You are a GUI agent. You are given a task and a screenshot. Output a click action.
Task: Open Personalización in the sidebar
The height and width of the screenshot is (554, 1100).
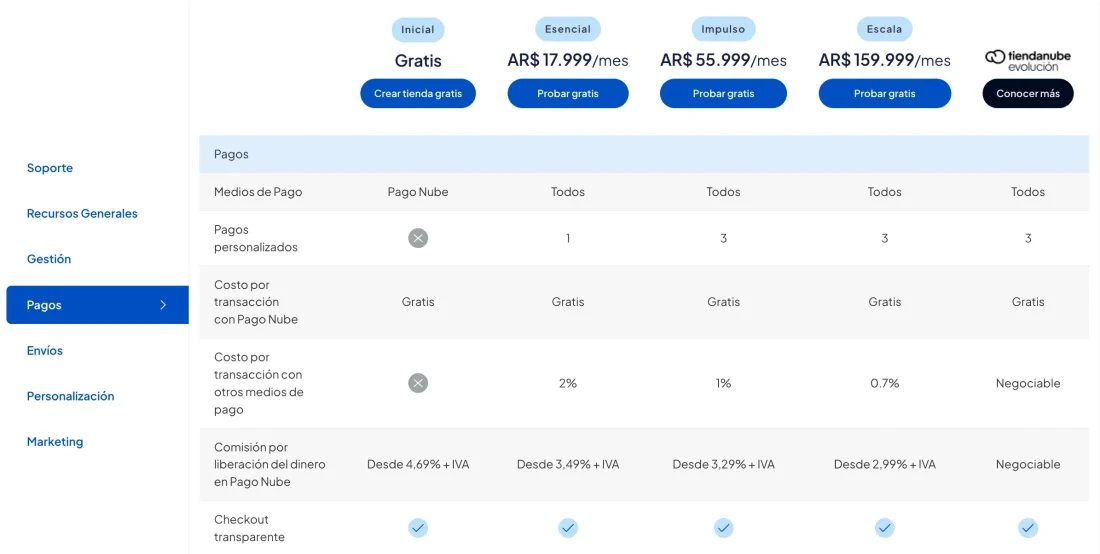(x=70, y=396)
